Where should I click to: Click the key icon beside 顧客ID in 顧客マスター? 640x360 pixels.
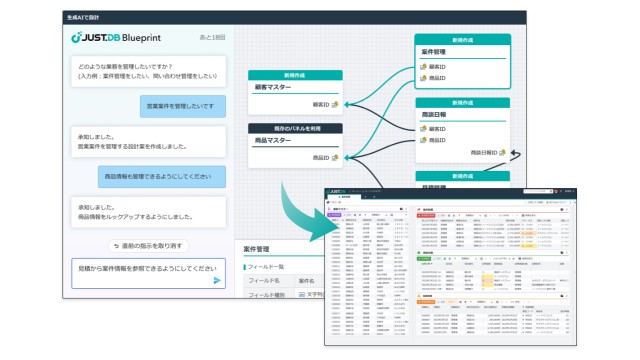click(335, 104)
